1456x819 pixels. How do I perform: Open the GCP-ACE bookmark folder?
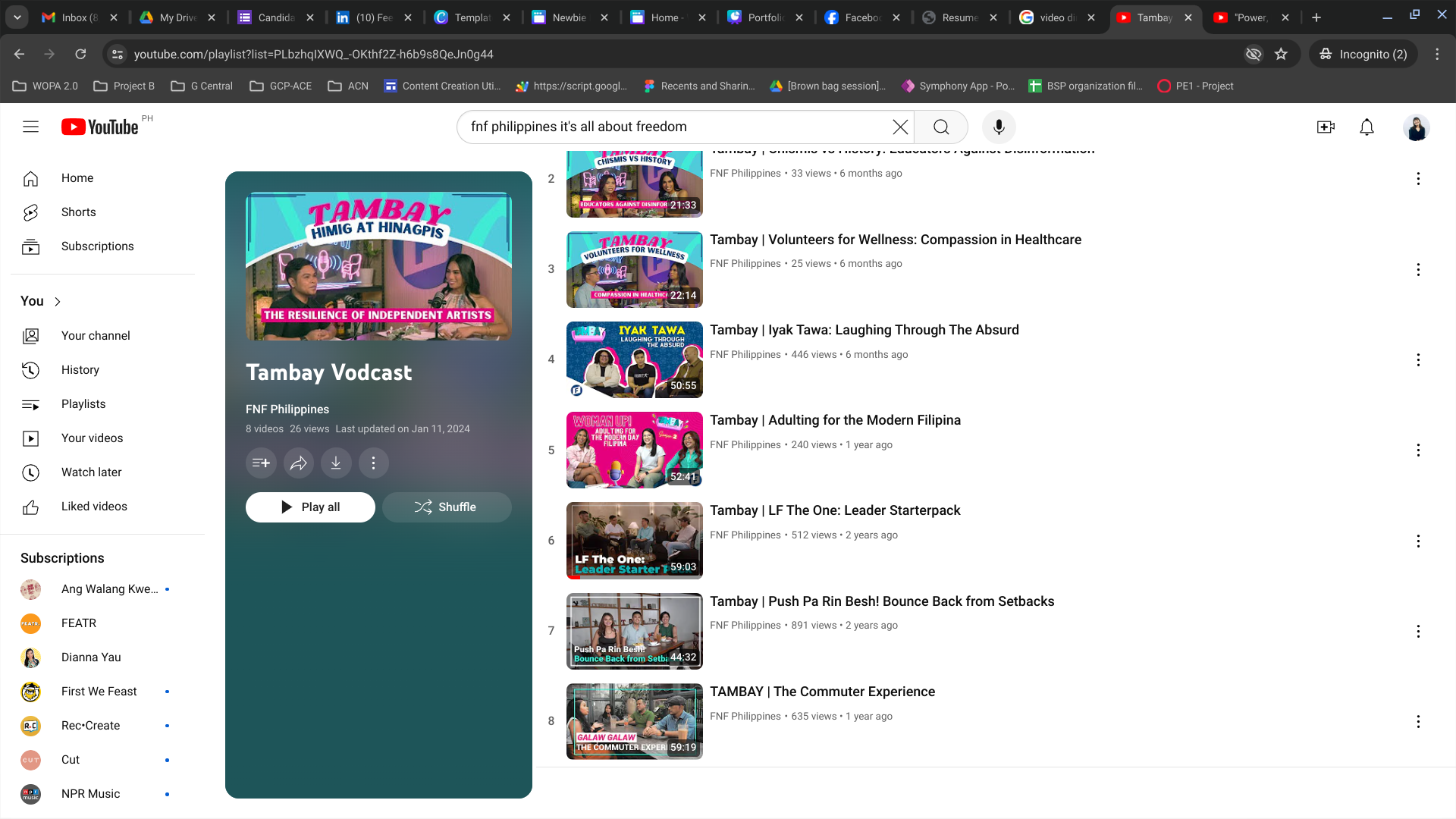coord(281,86)
